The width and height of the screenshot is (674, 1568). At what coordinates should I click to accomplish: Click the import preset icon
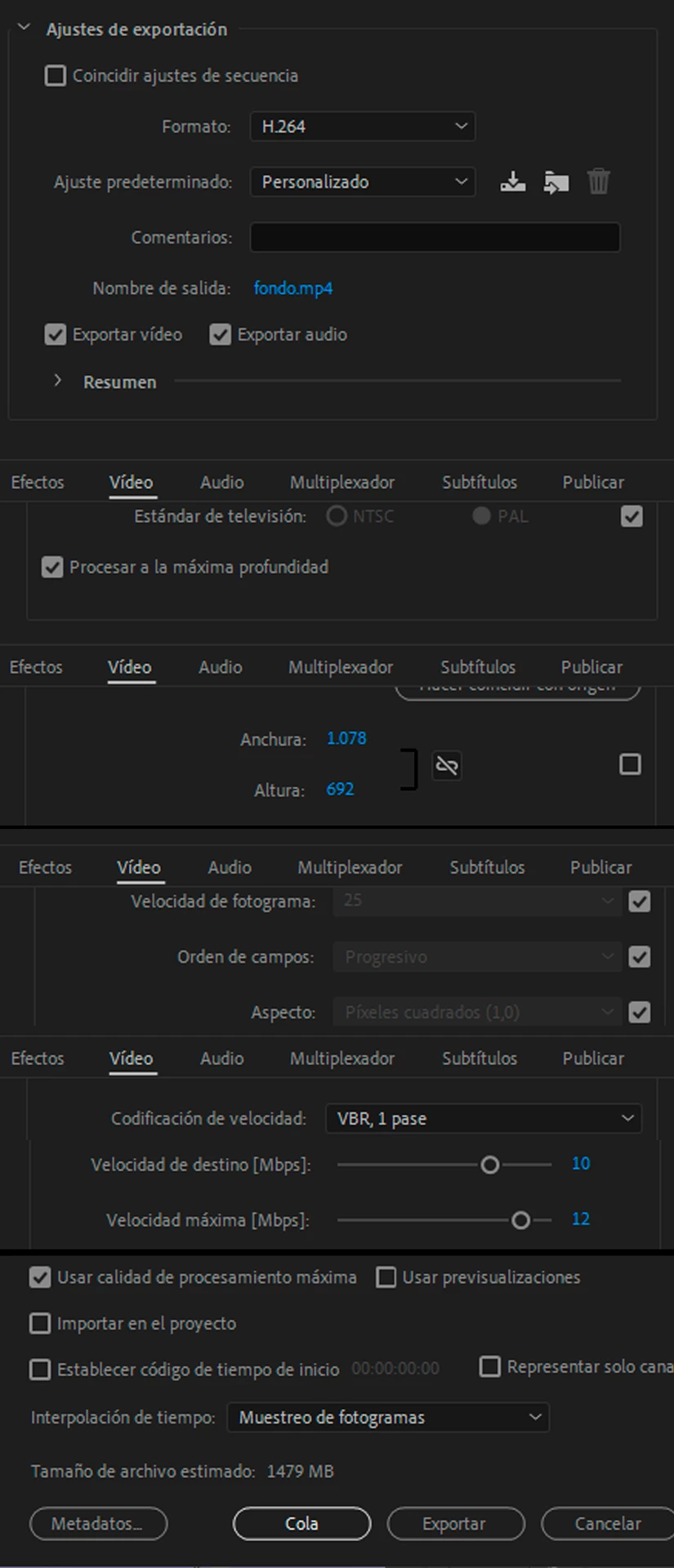556,181
